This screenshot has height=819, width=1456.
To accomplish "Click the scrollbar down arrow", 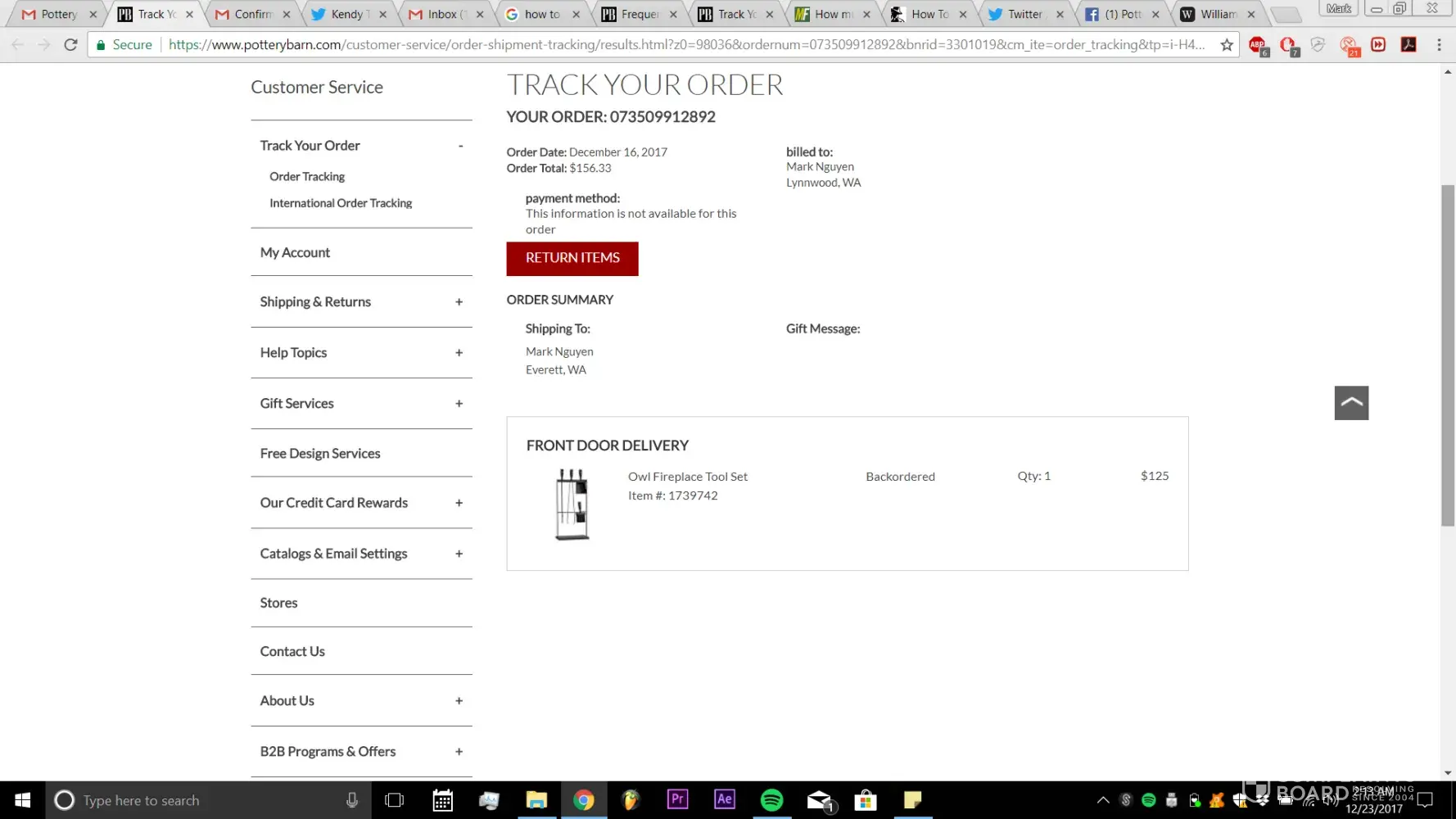I will (x=1448, y=772).
